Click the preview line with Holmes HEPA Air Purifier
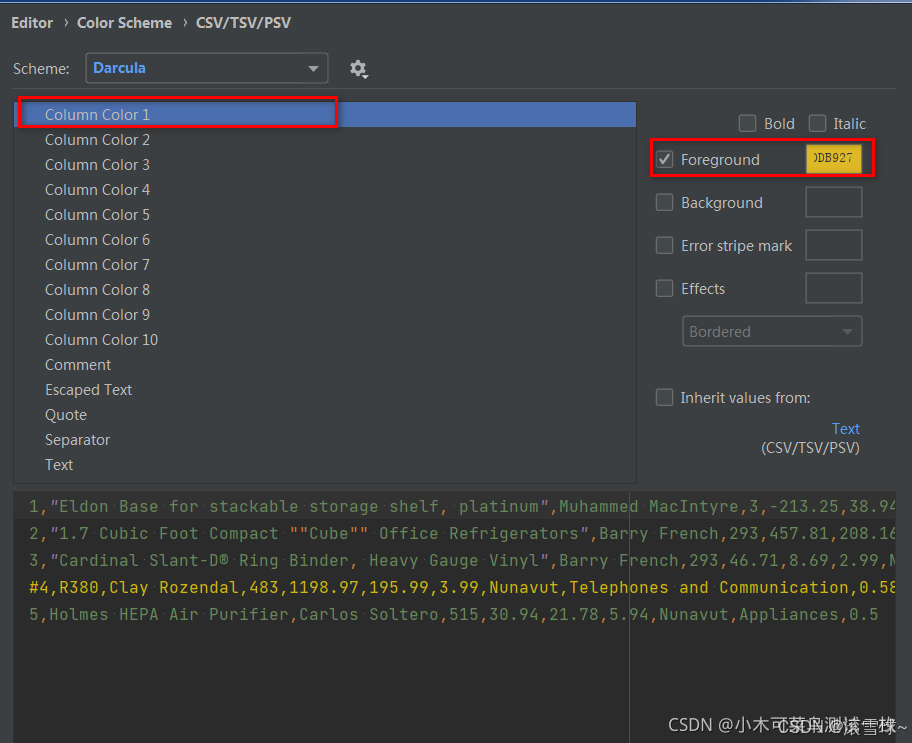 pos(455,614)
